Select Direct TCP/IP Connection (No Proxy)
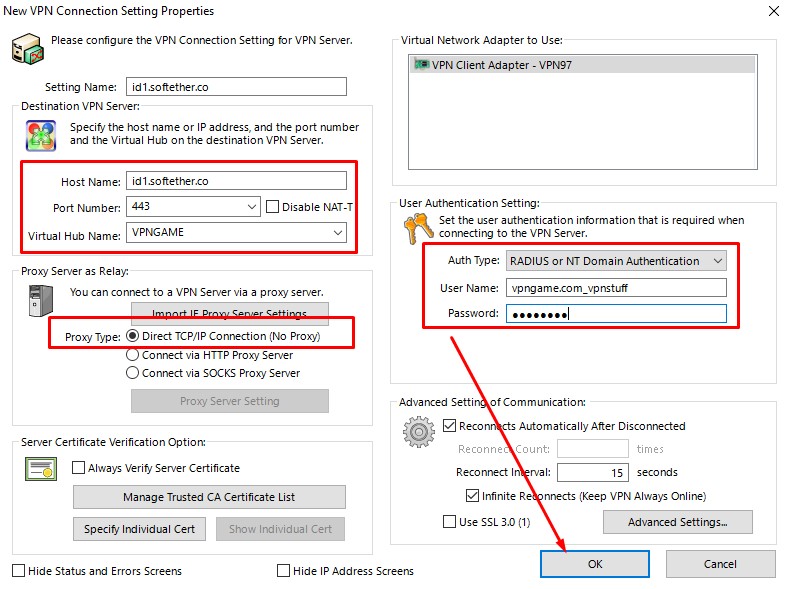Viewport: 788px width, 589px height. point(132,335)
